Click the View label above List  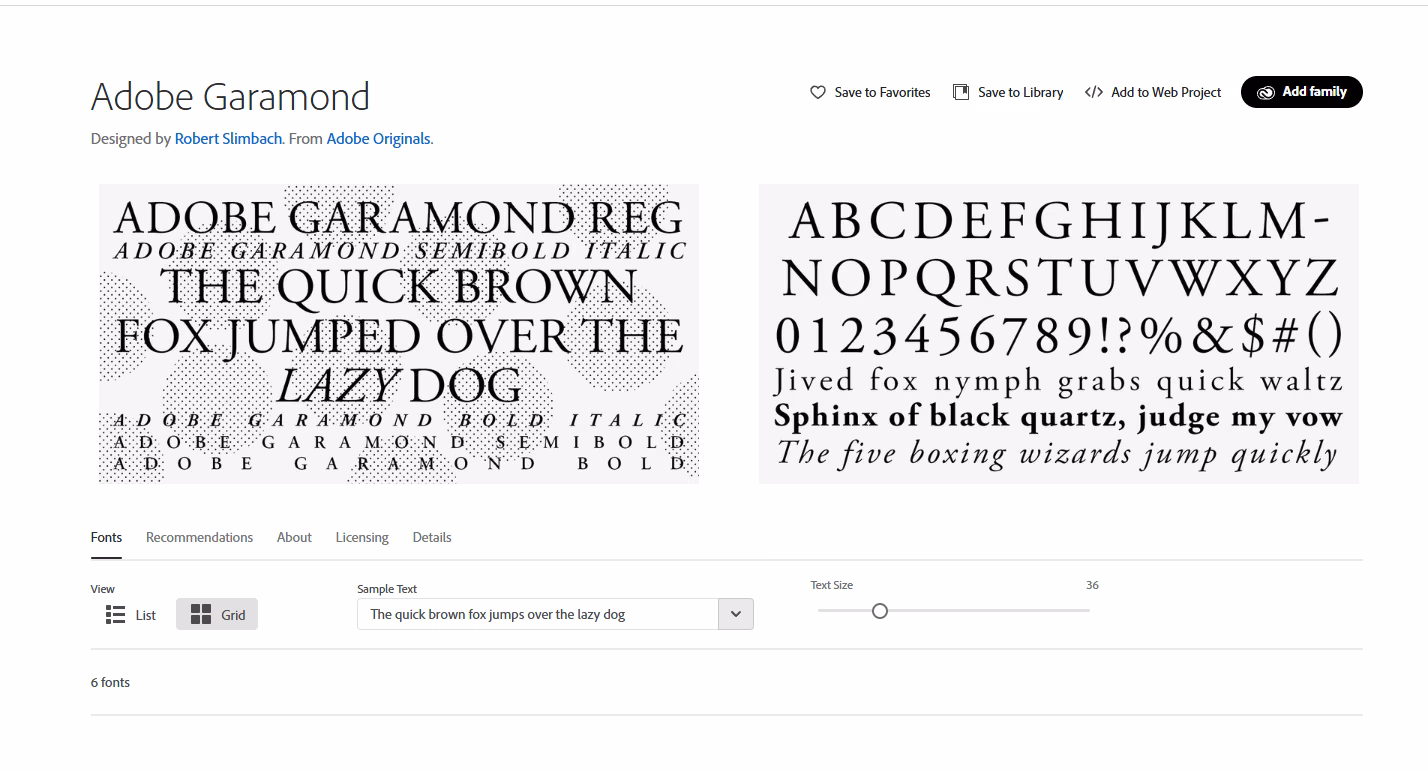point(103,589)
